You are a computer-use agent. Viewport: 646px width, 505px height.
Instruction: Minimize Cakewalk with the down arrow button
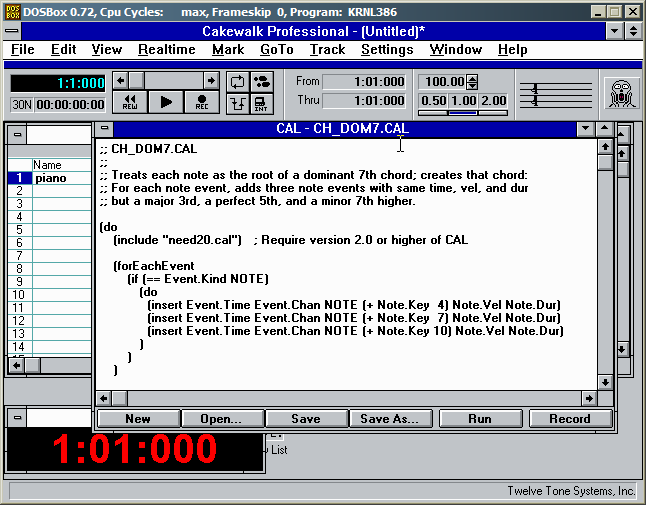click(x=614, y=31)
